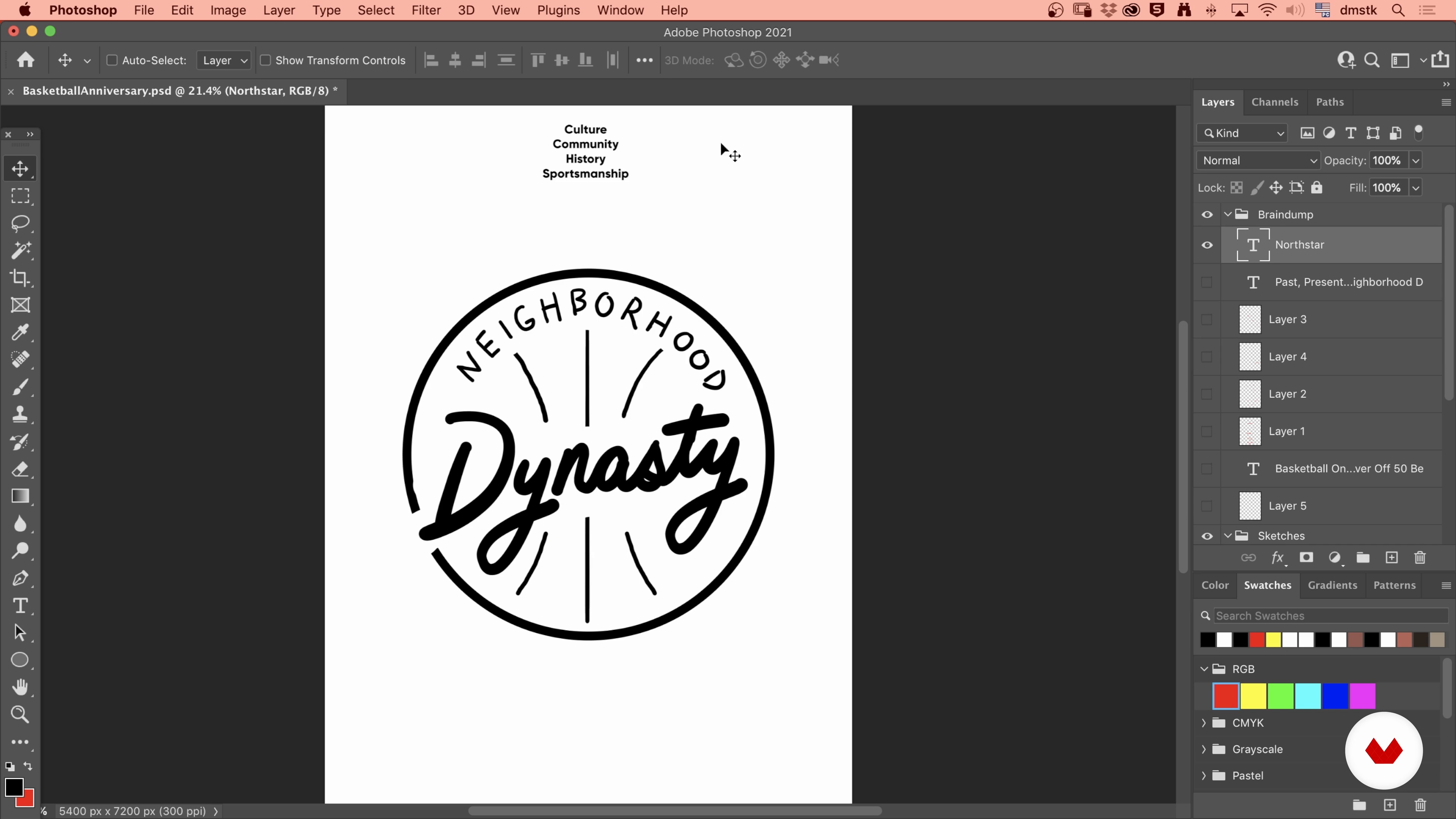Hide the Sketches group
This screenshot has width=1456, height=819.
(1207, 537)
